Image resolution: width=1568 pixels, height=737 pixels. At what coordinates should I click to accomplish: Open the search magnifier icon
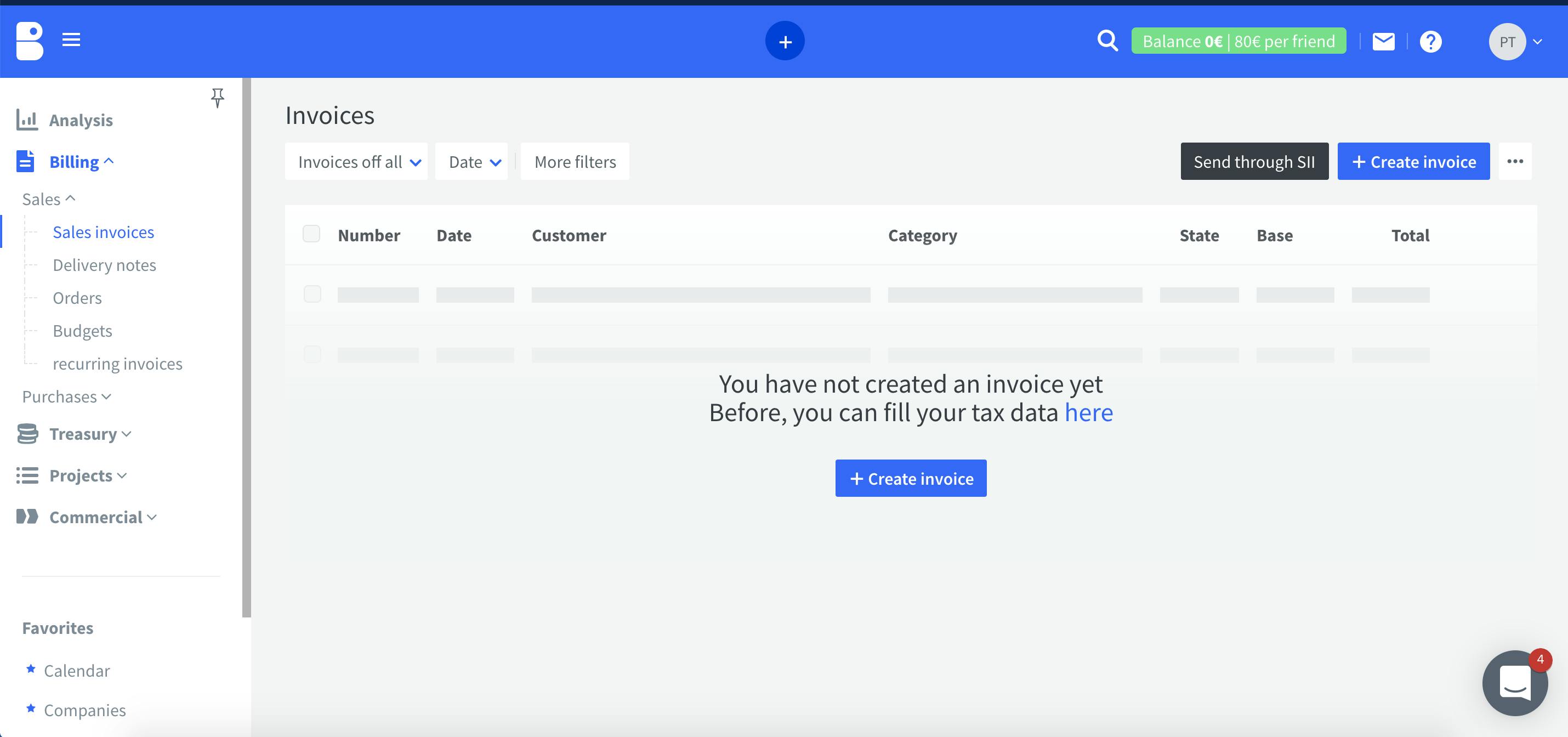pyautogui.click(x=1107, y=41)
